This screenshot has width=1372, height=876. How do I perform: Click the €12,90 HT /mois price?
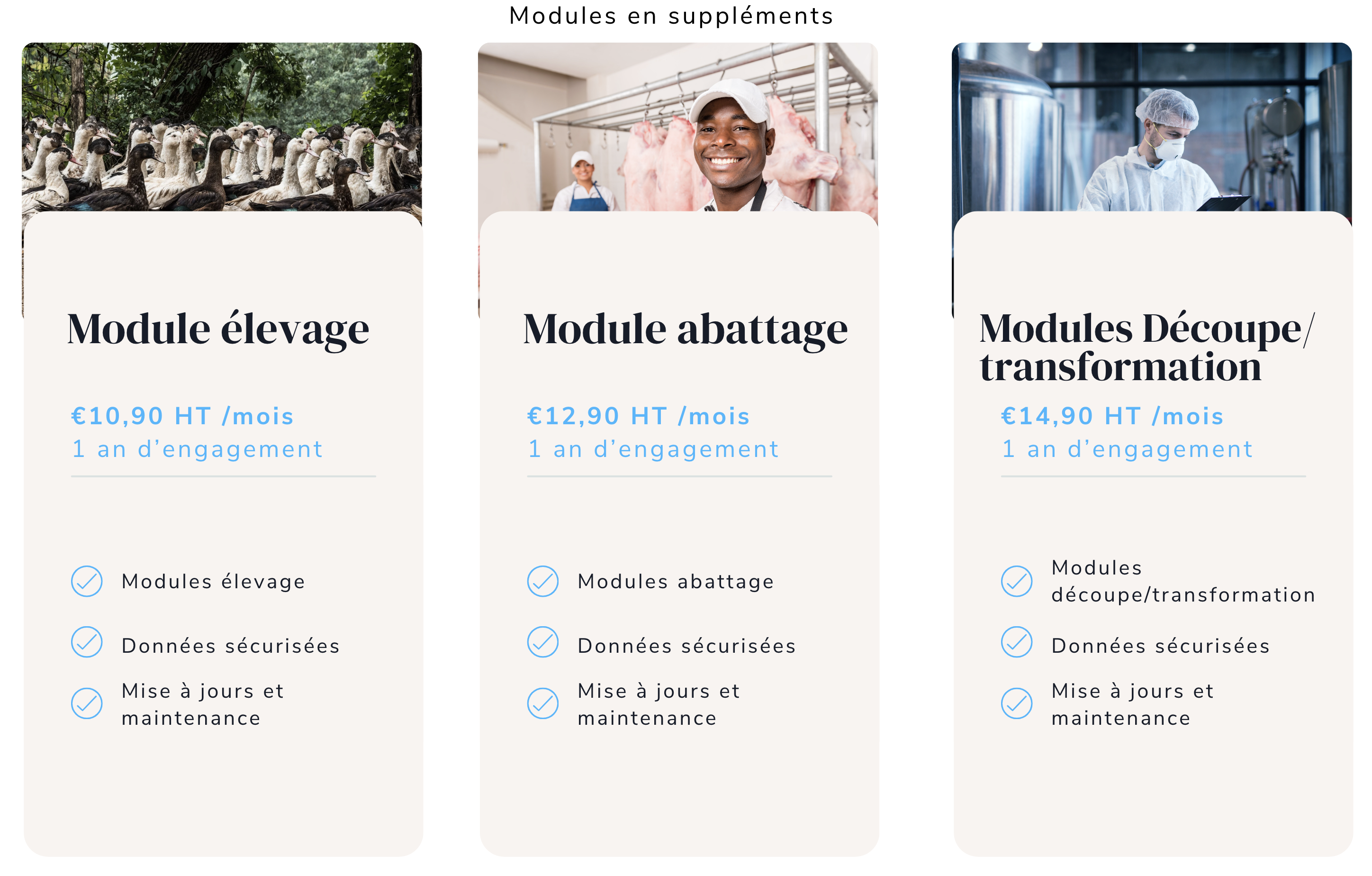(638, 416)
